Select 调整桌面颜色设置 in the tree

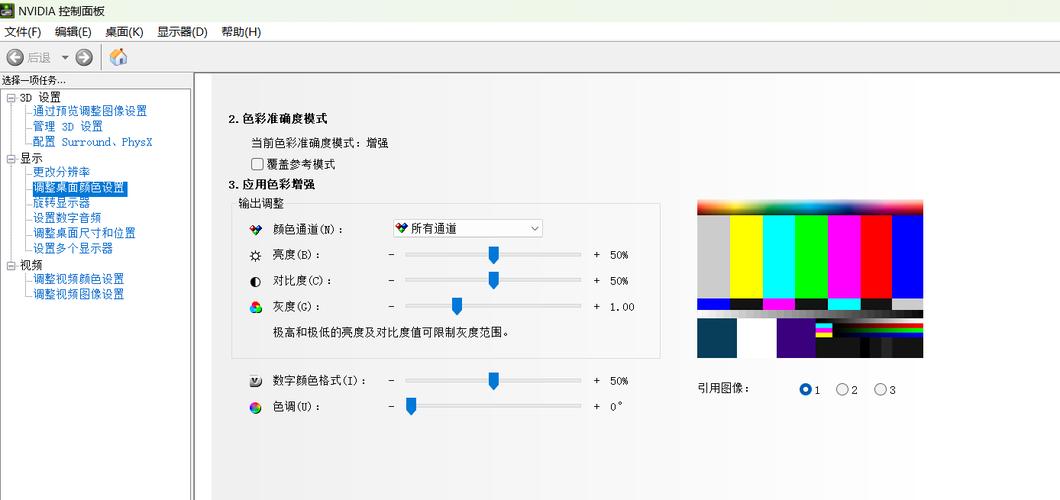point(80,188)
